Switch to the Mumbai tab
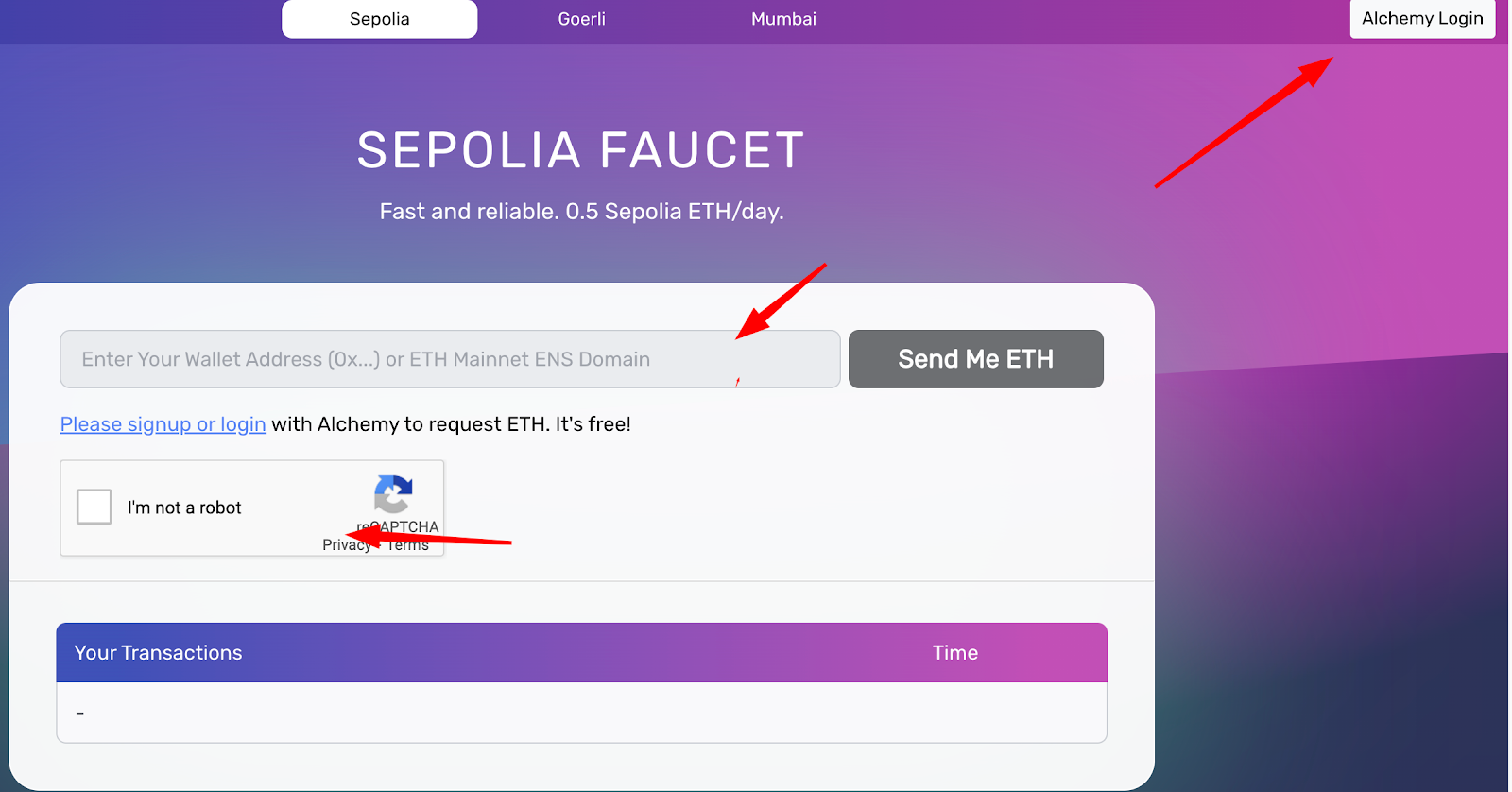The height and width of the screenshot is (792, 1512). (x=783, y=19)
